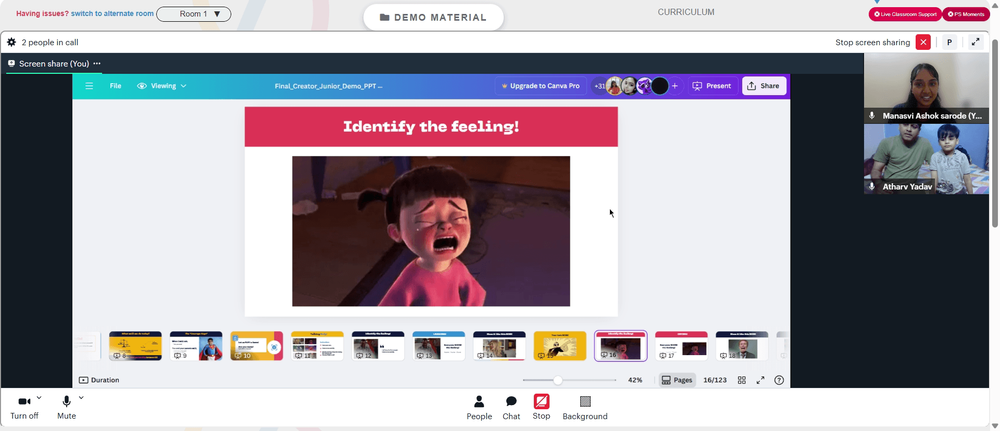
Task: Open Canva hamburger menu icon
Action: click(89, 85)
